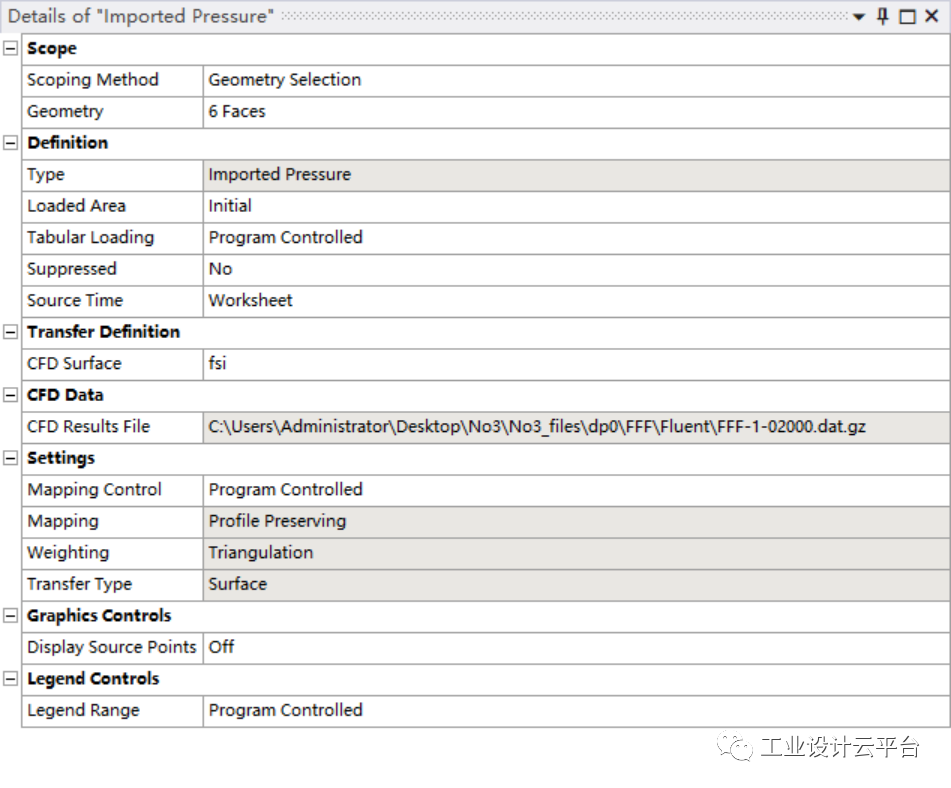Viewport: 951px width, 788px height.
Task: Click the Geometry property label
Action: click(66, 112)
